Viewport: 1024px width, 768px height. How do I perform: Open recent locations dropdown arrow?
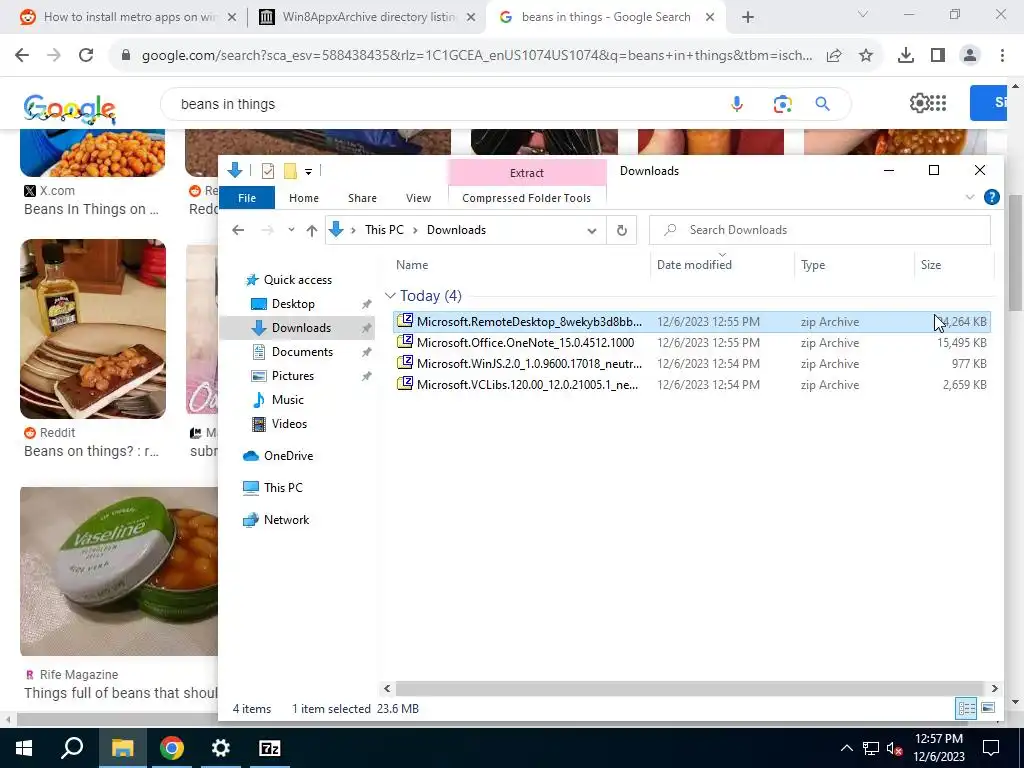291,230
